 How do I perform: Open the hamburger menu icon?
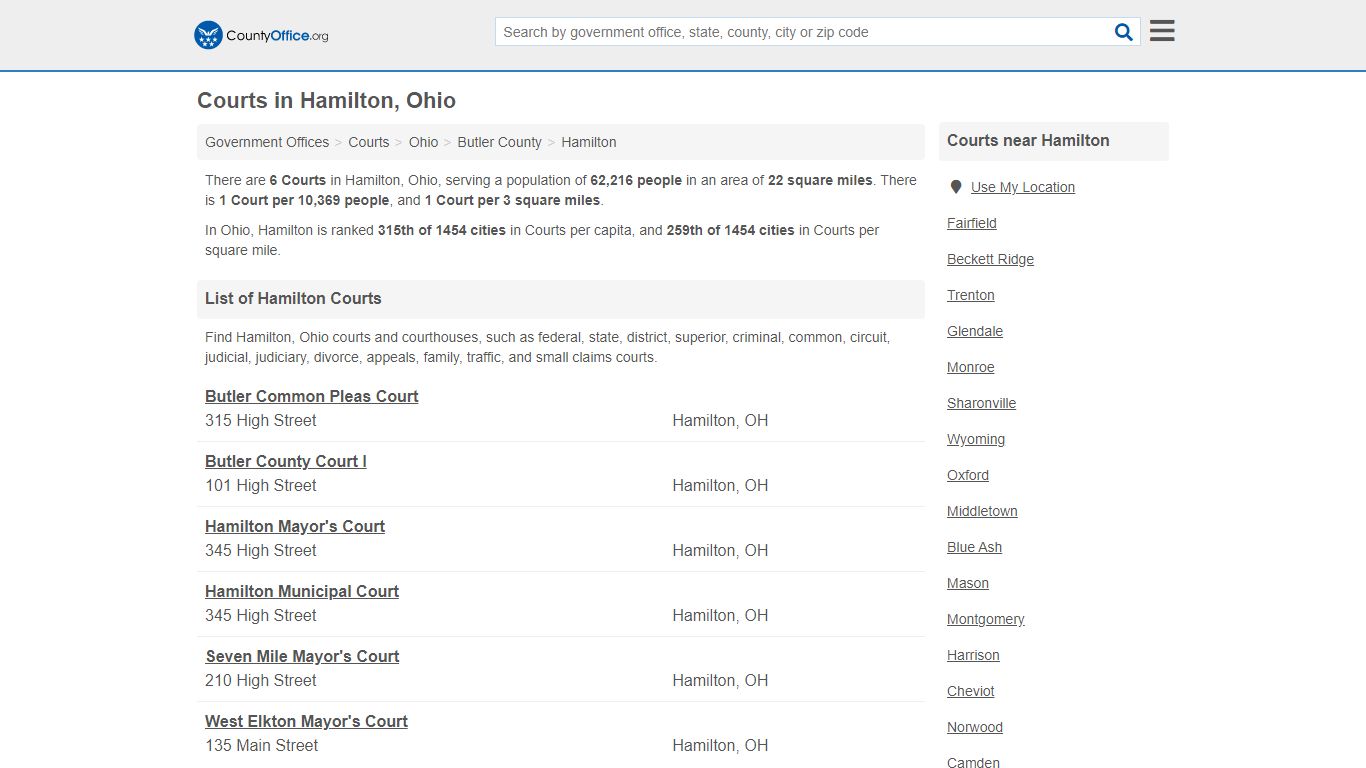(x=1162, y=31)
